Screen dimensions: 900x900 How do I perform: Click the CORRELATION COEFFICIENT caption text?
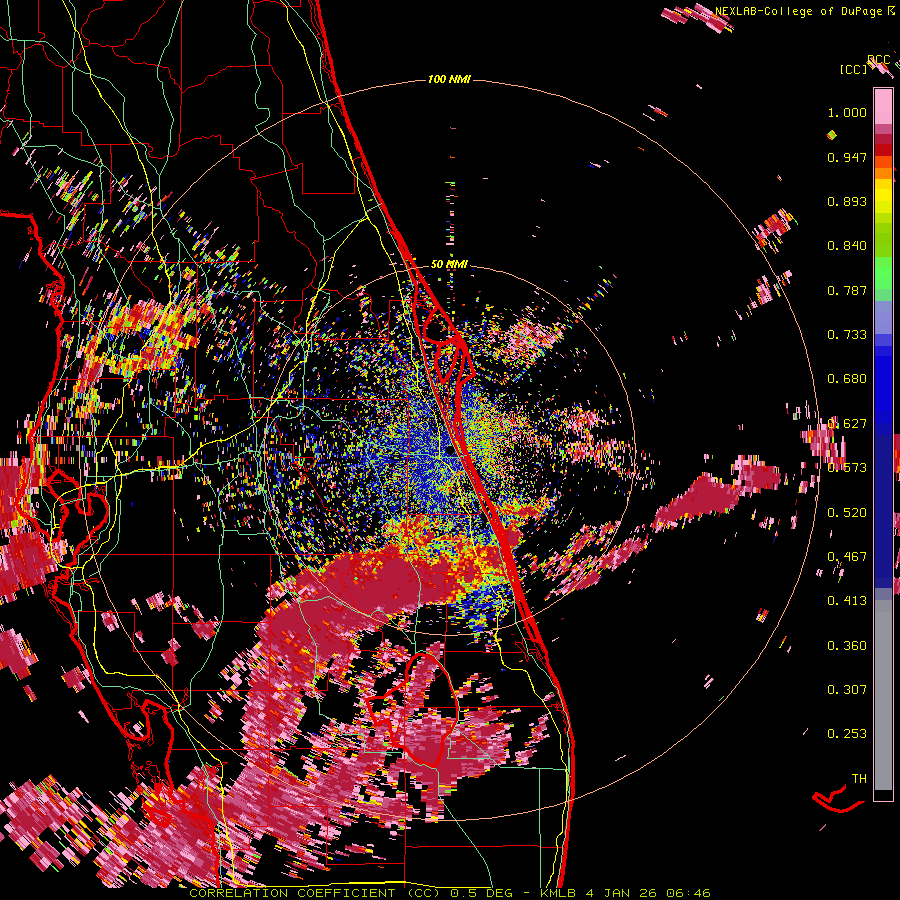point(292,893)
